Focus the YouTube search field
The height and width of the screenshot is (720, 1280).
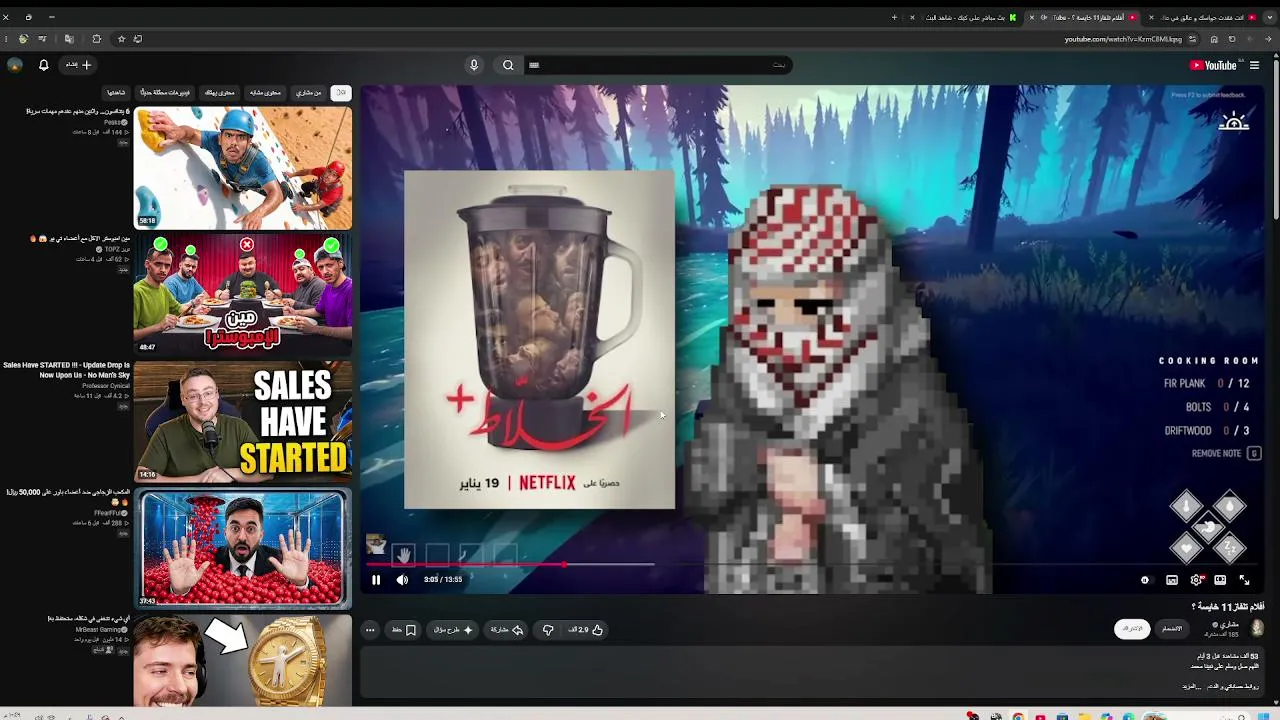660,65
